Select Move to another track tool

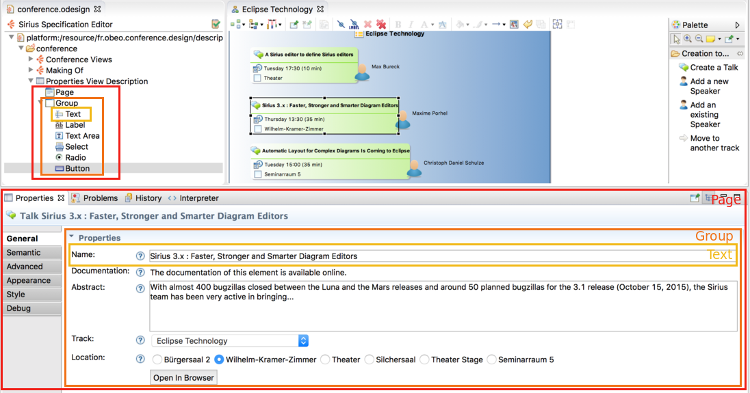point(709,143)
